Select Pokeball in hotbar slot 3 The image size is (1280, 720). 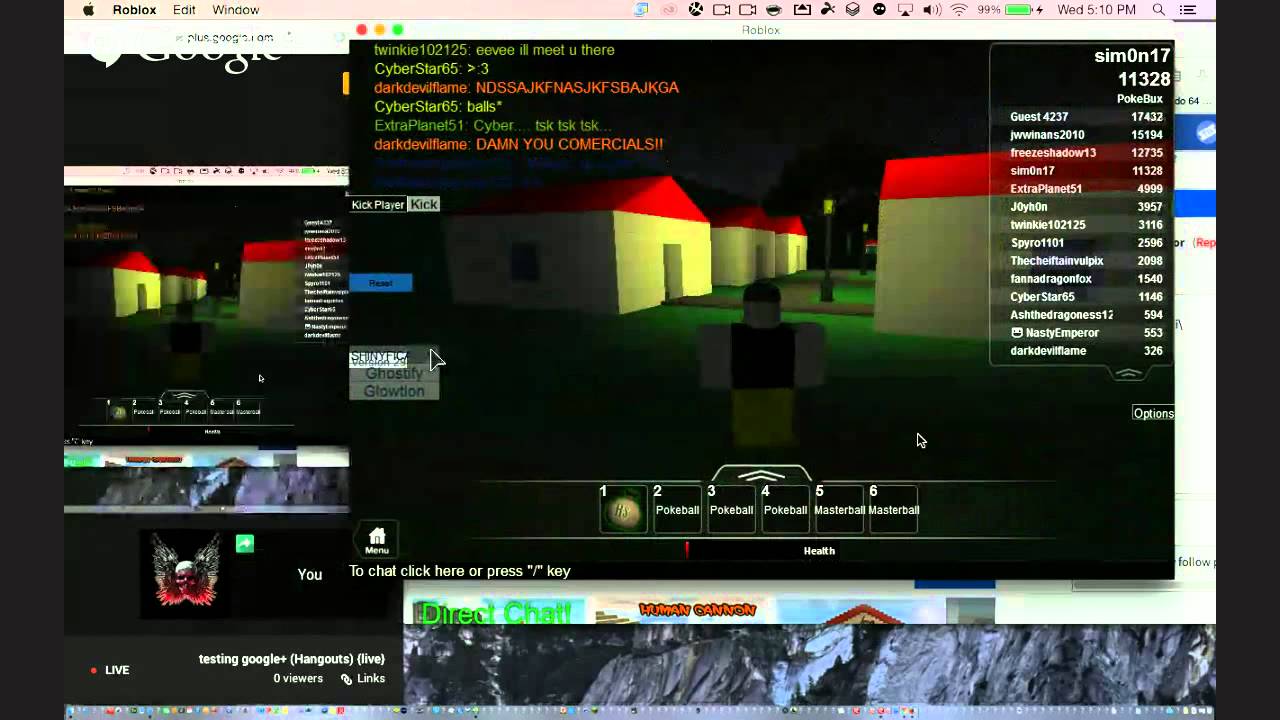(x=732, y=508)
